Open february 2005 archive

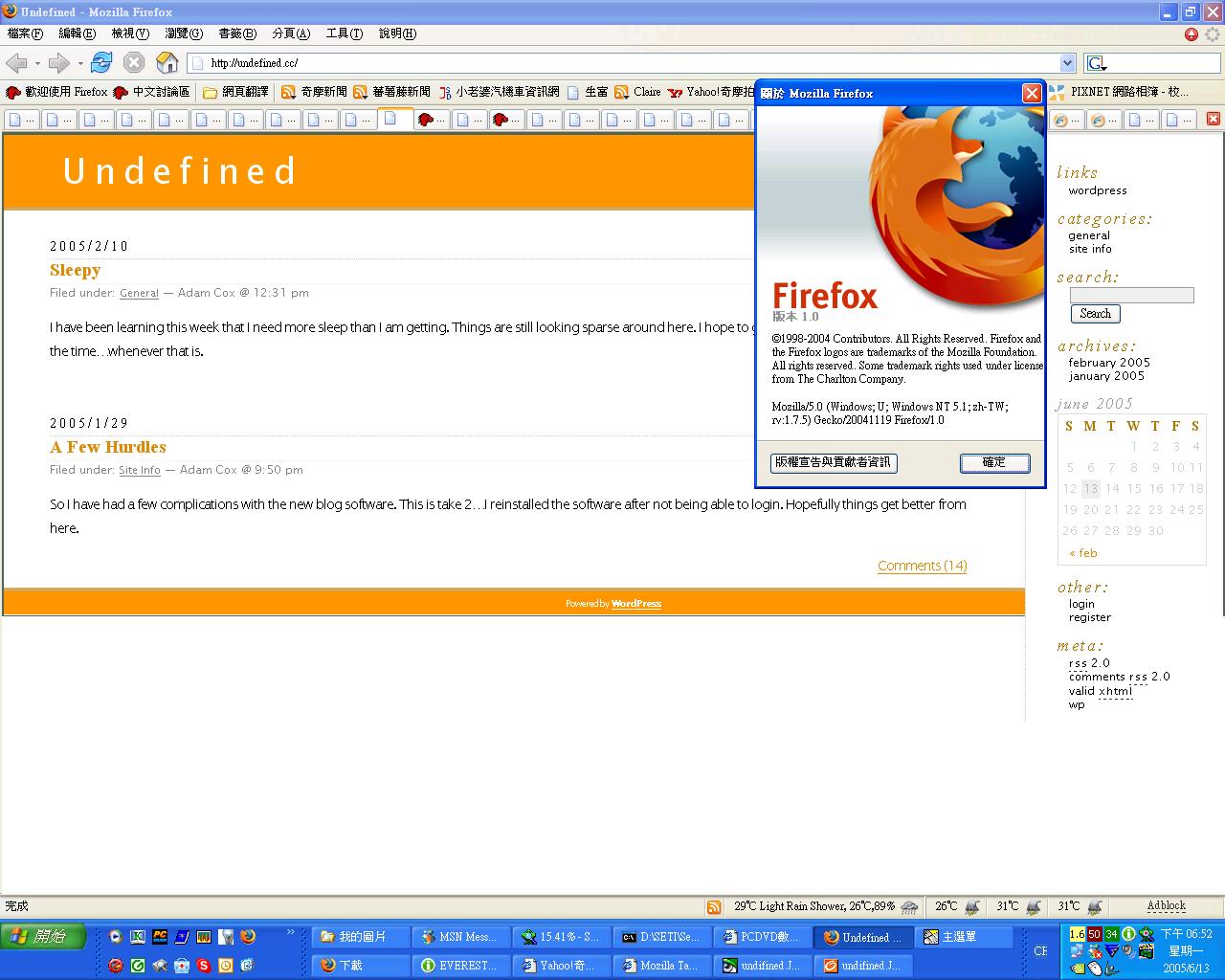1109,363
